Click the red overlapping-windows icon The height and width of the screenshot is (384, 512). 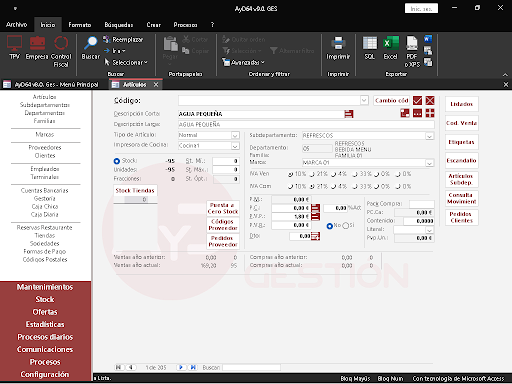(x=405, y=113)
